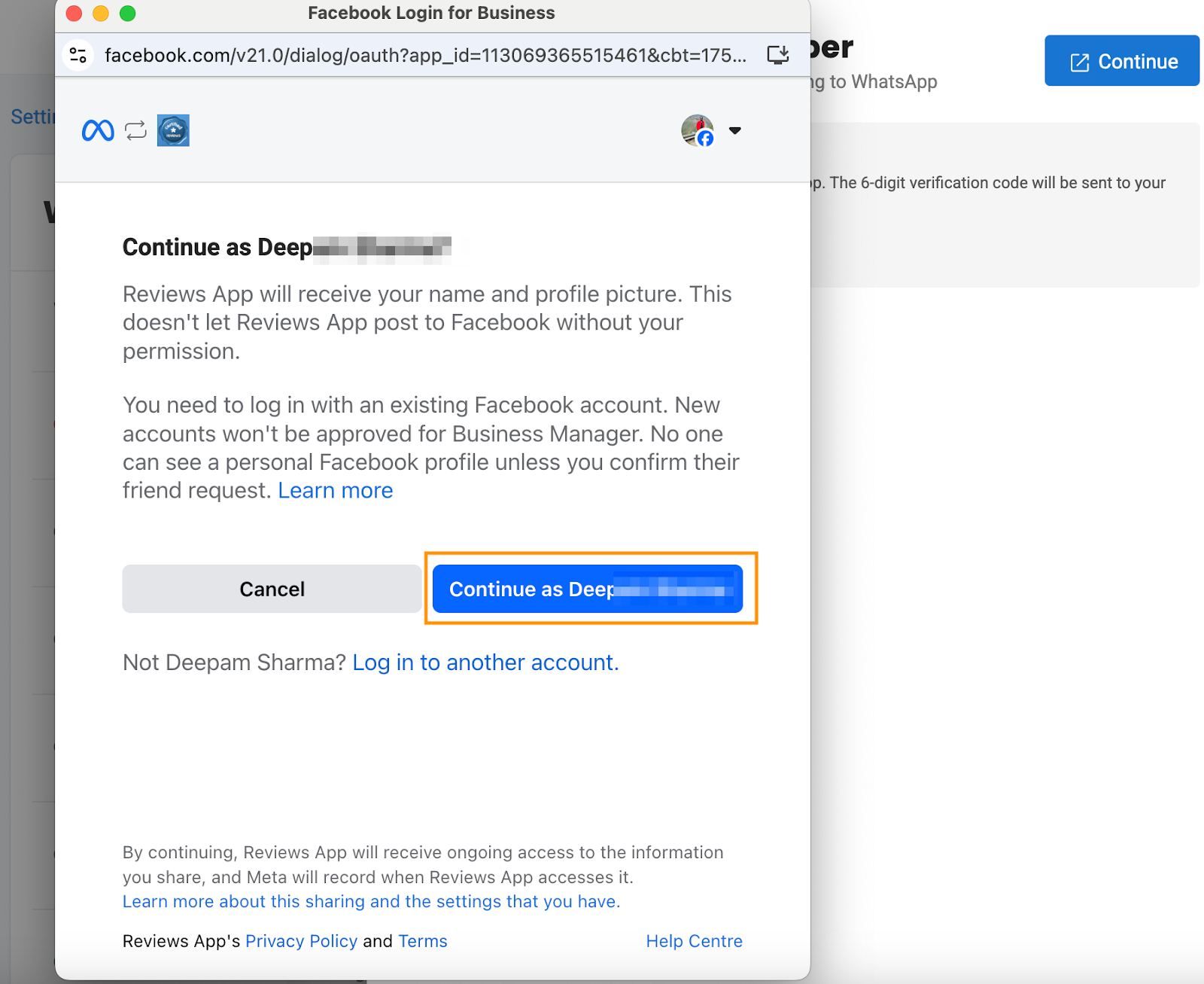Close the Facebook Login window with red button

click(74, 13)
